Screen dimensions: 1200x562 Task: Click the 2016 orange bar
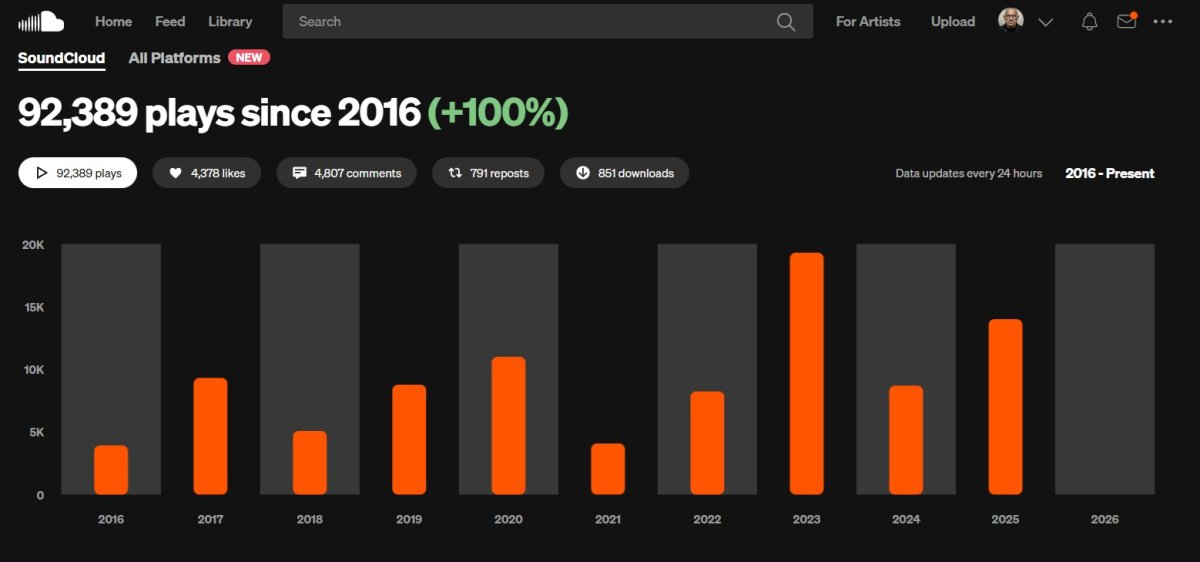click(x=111, y=470)
